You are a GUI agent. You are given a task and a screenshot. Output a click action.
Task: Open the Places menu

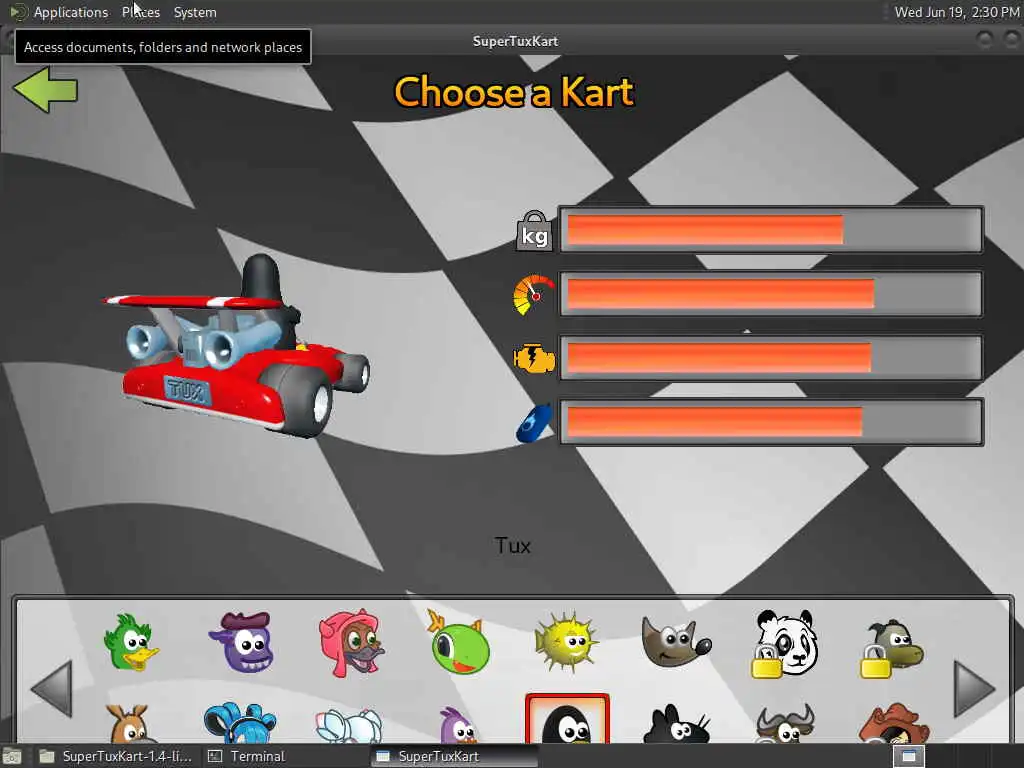[x=140, y=12]
